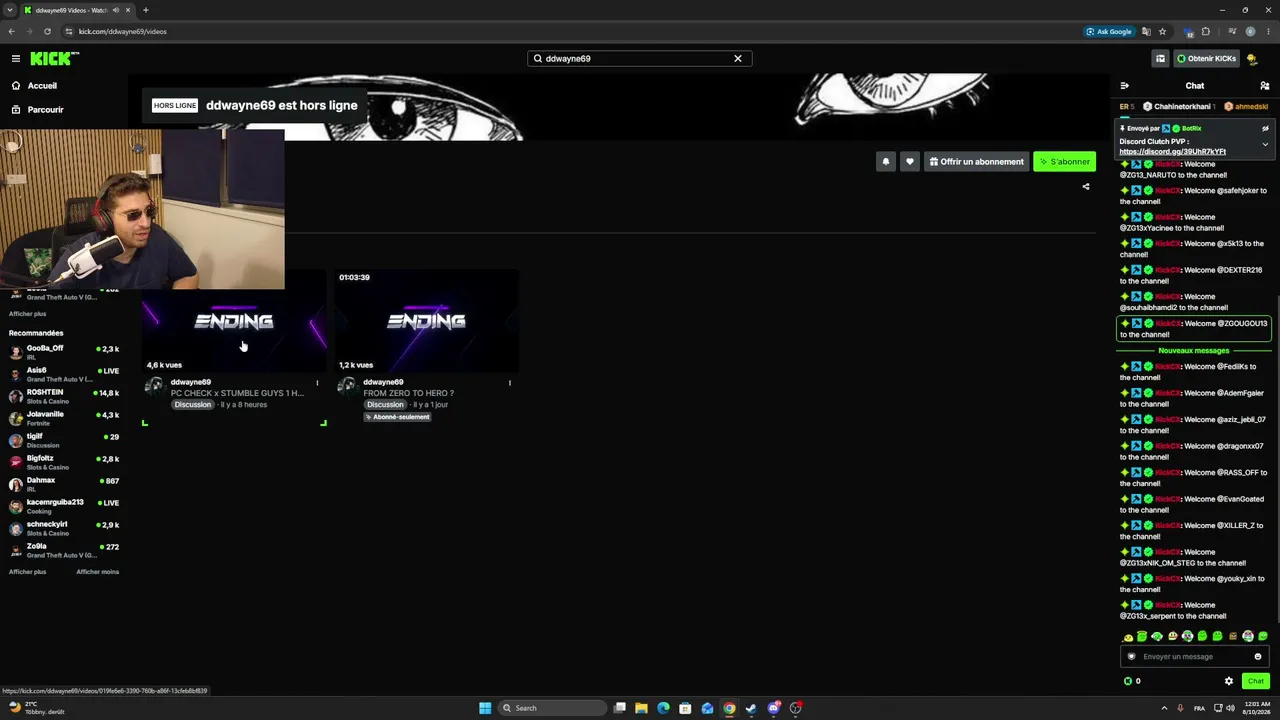Switch the FRA input language
Screen dimensions: 1280x720
1199,708
